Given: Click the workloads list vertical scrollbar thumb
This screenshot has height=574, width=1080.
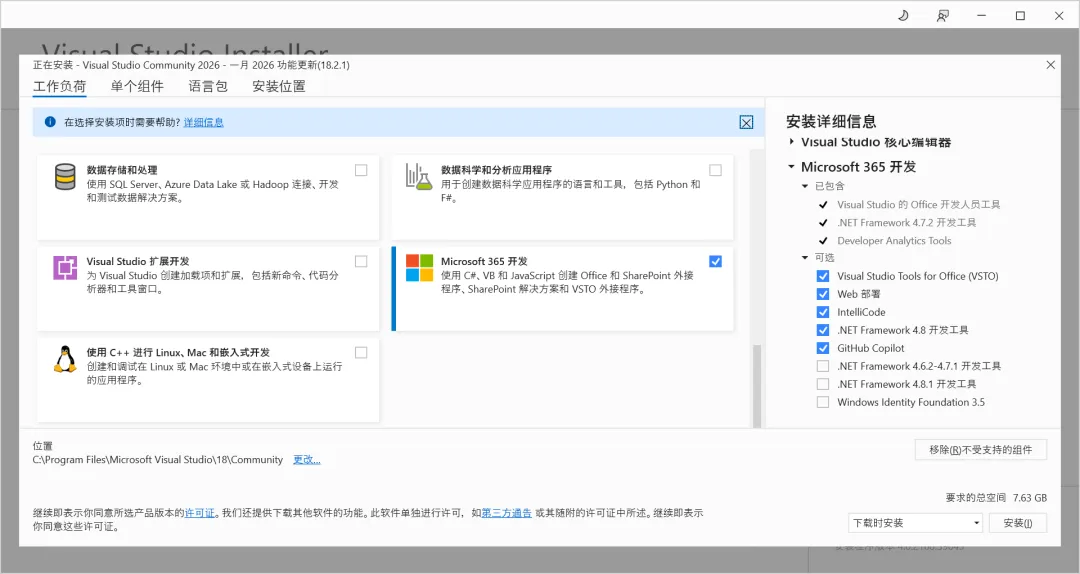Looking at the screenshot, I should [757, 386].
